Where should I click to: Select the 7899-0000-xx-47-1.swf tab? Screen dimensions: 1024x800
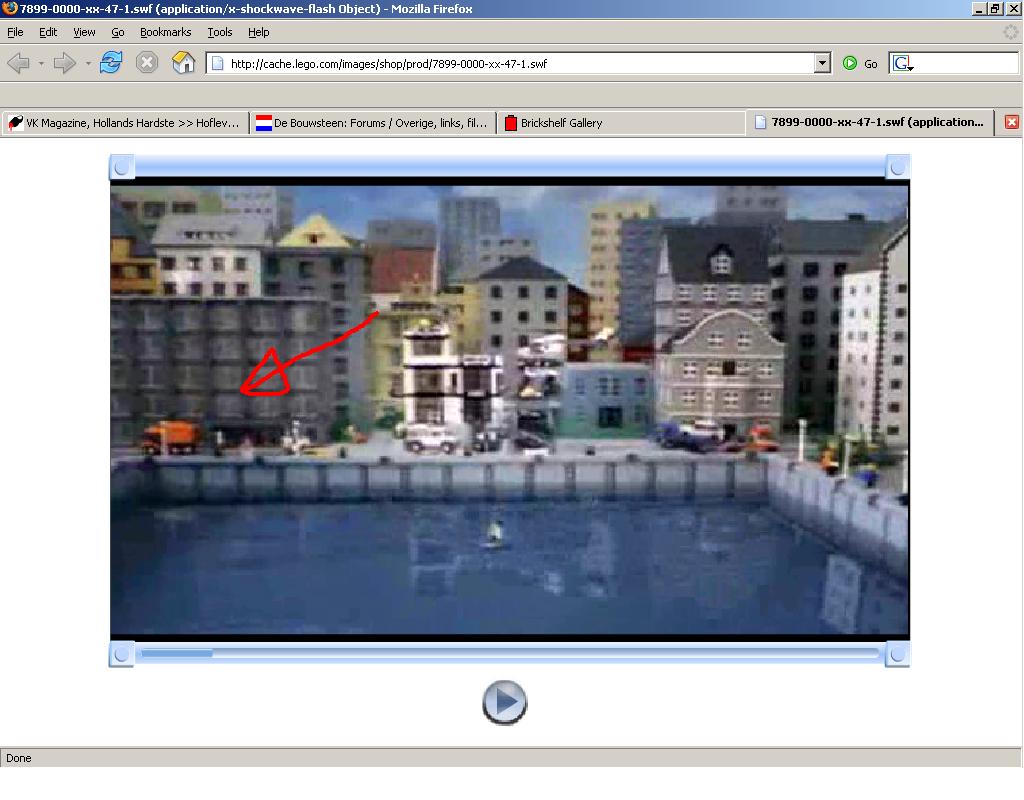tap(869, 122)
